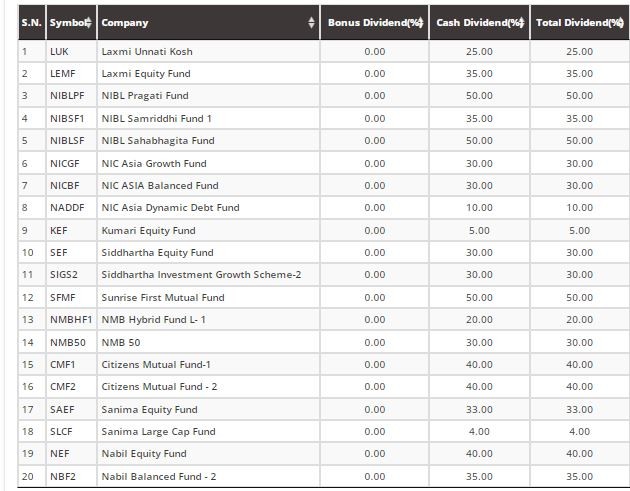Screen dimensions: 630x491
Task: Click cash dividend value for Kumari Equity Fund
Action: point(479,231)
